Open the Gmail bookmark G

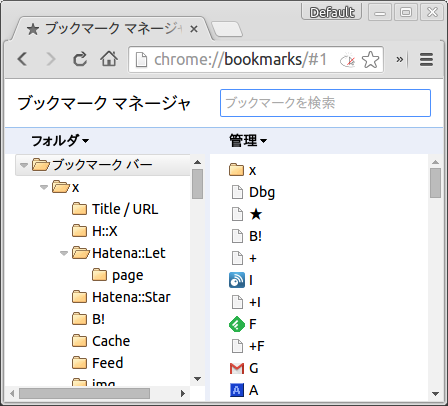pos(244,368)
